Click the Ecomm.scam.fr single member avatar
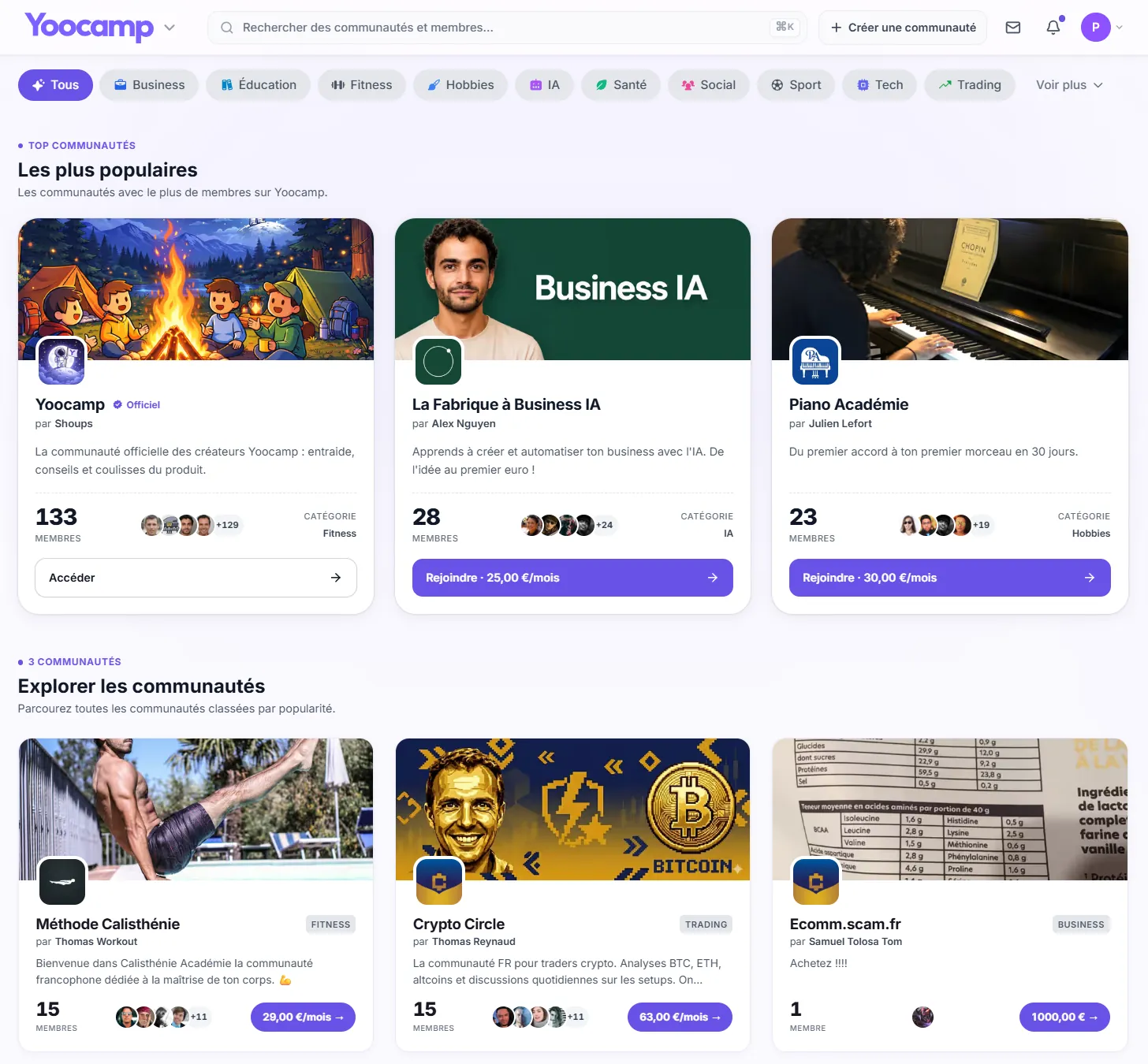Screen dimensions: 1148x1064 pos(922,1017)
